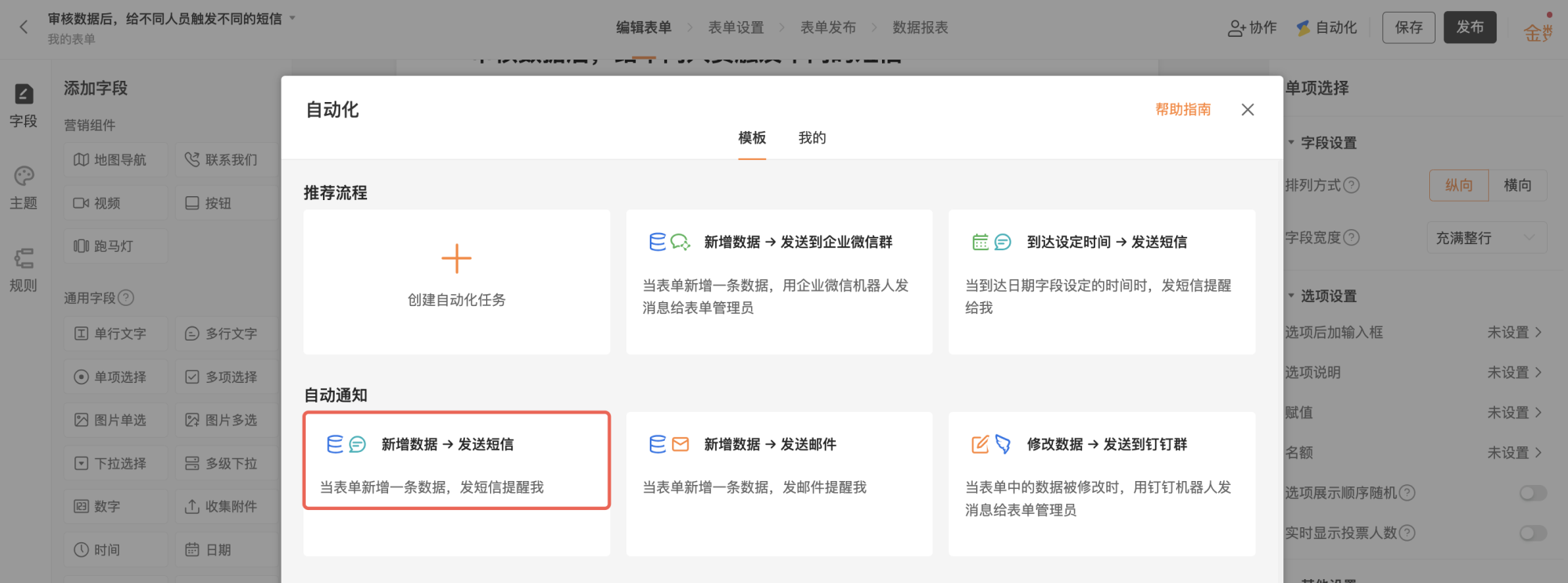Switch to 我的 tab in dialog

(812, 138)
